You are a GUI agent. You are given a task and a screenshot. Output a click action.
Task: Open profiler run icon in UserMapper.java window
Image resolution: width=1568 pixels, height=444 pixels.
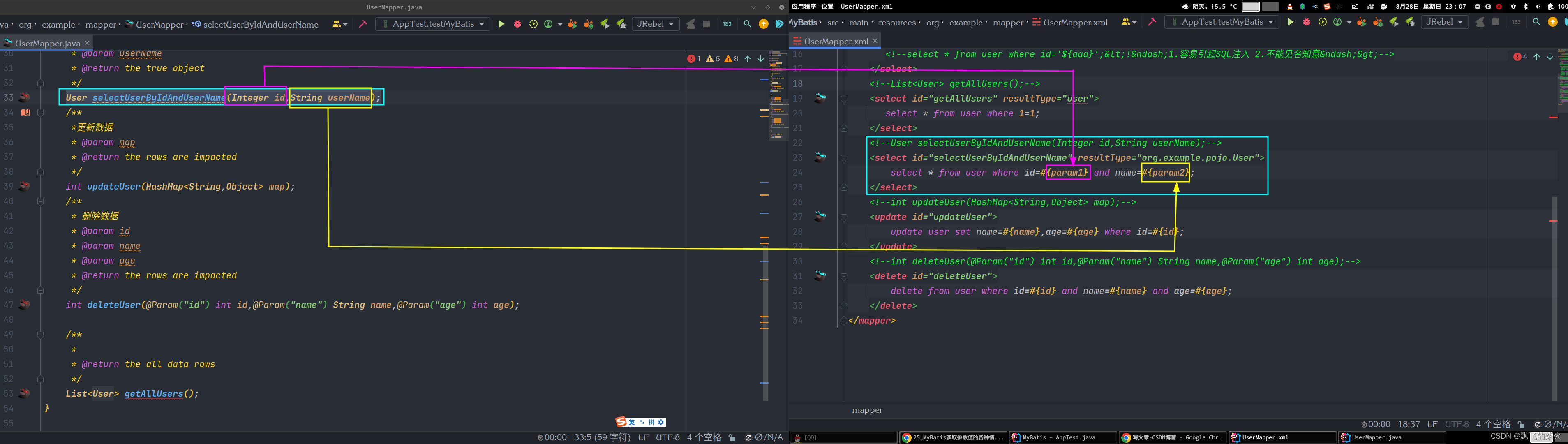click(x=548, y=24)
